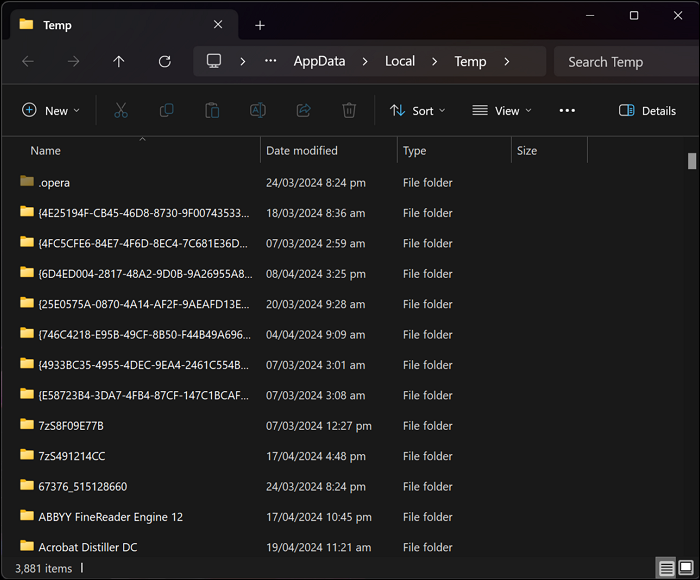Sort files by Date modified column
This screenshot has height=580, width=700.
click(x=302, y=151)
